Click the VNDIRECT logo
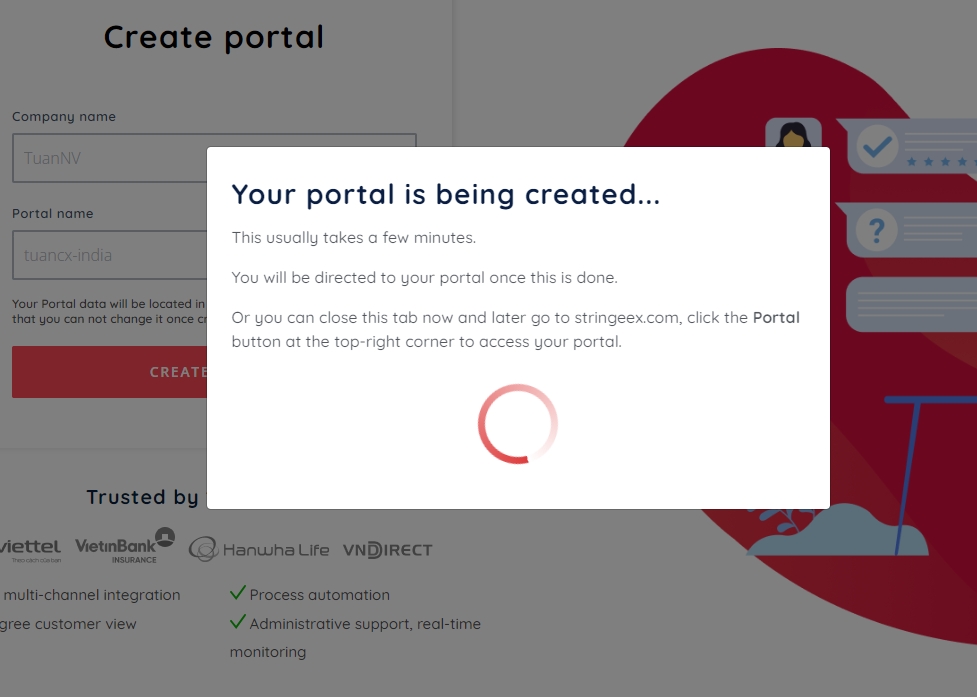The width and height of the screenshot is (977, 697). click(387, 550)
